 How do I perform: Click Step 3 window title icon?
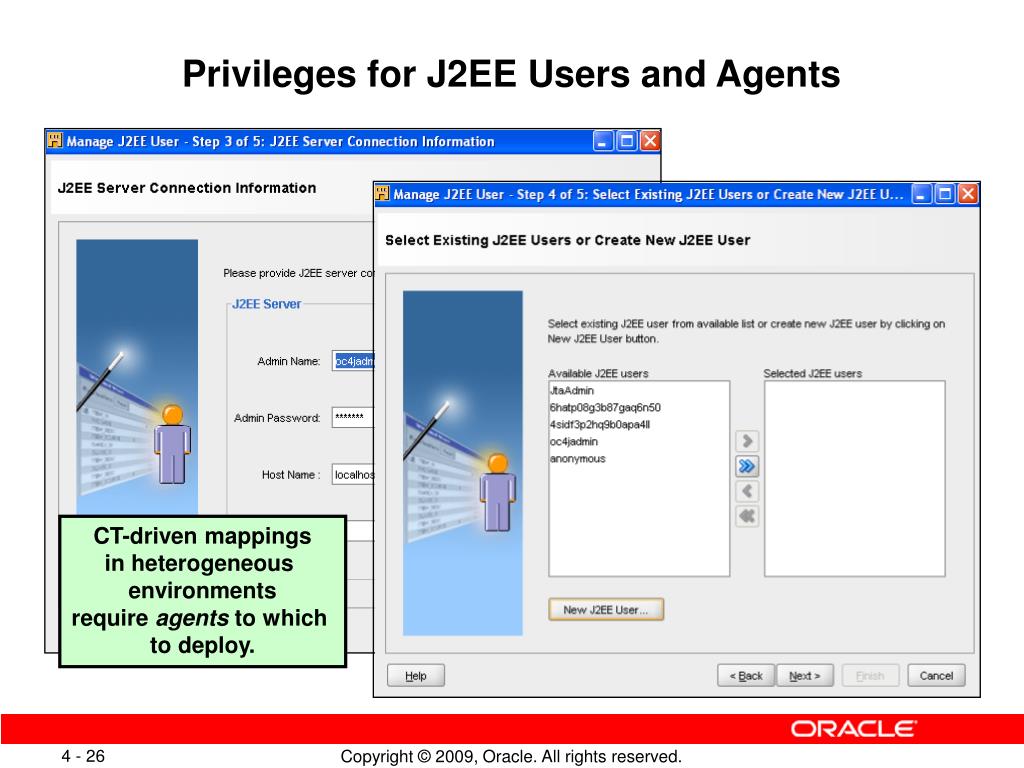pyautogui.click(x=55, y=141)
